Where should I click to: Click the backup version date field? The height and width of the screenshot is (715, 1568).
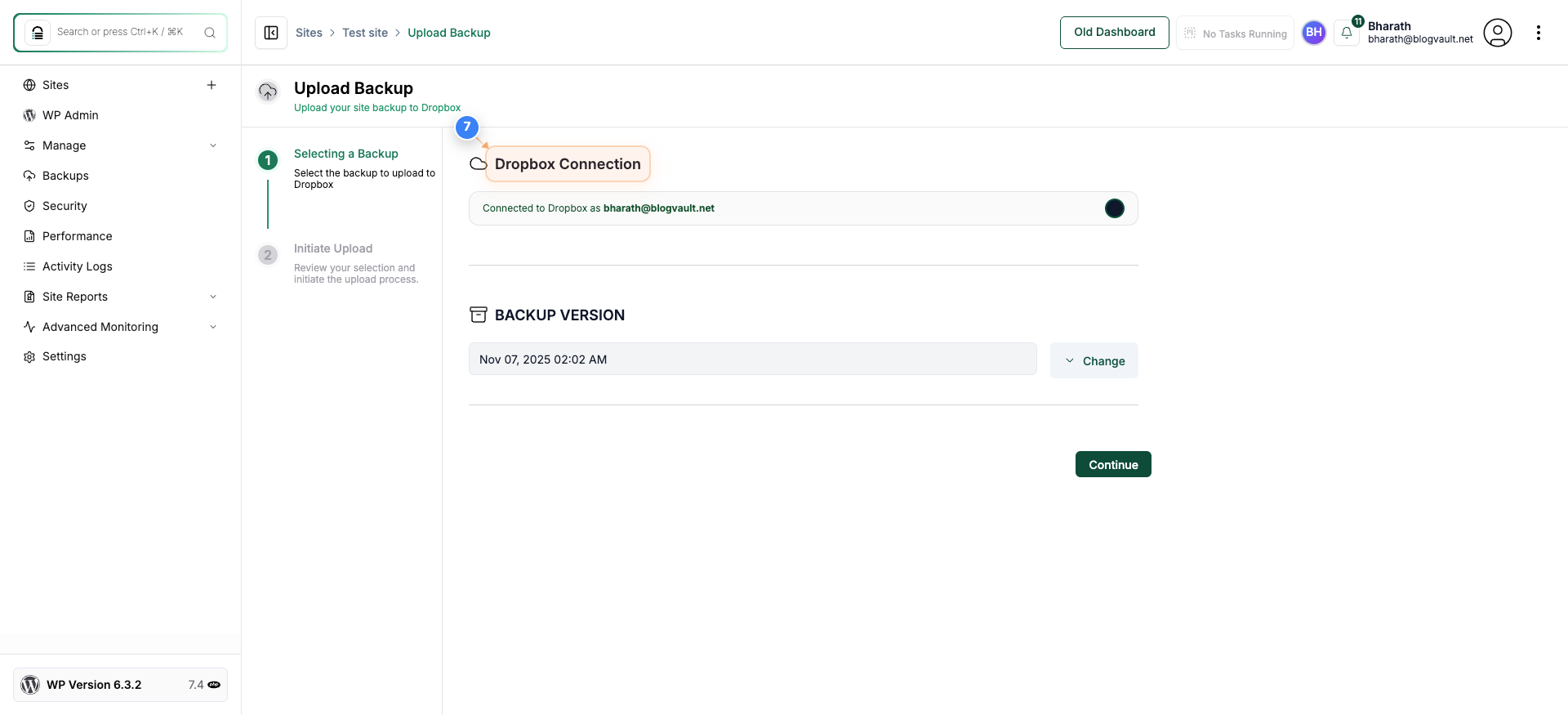coord(753,359)
